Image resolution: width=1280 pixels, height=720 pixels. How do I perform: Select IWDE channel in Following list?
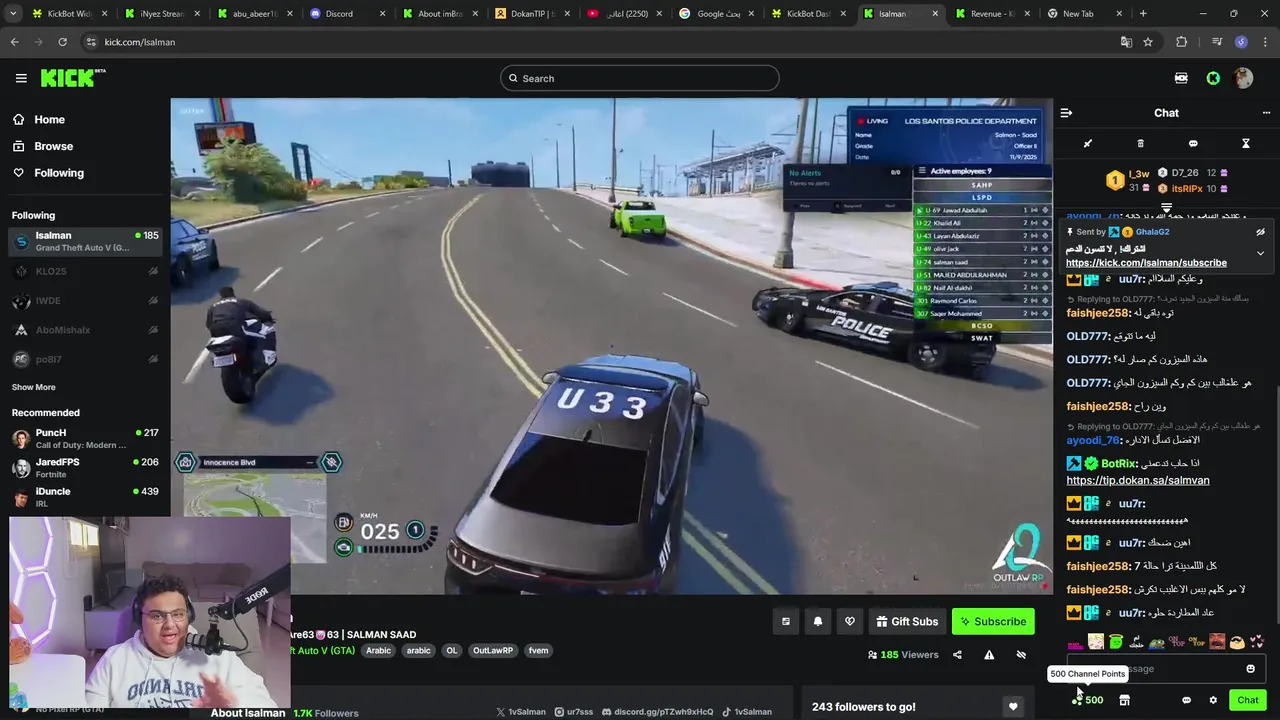click(x=85, y=300)
